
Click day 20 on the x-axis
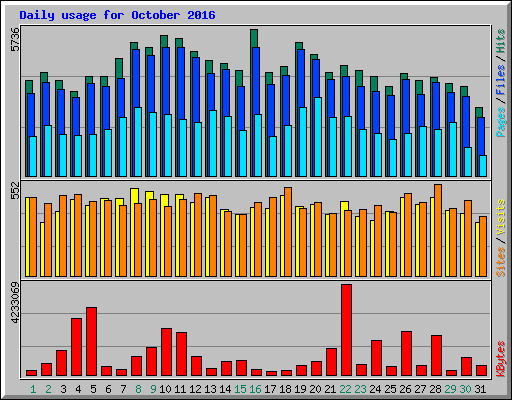point(315,389)
